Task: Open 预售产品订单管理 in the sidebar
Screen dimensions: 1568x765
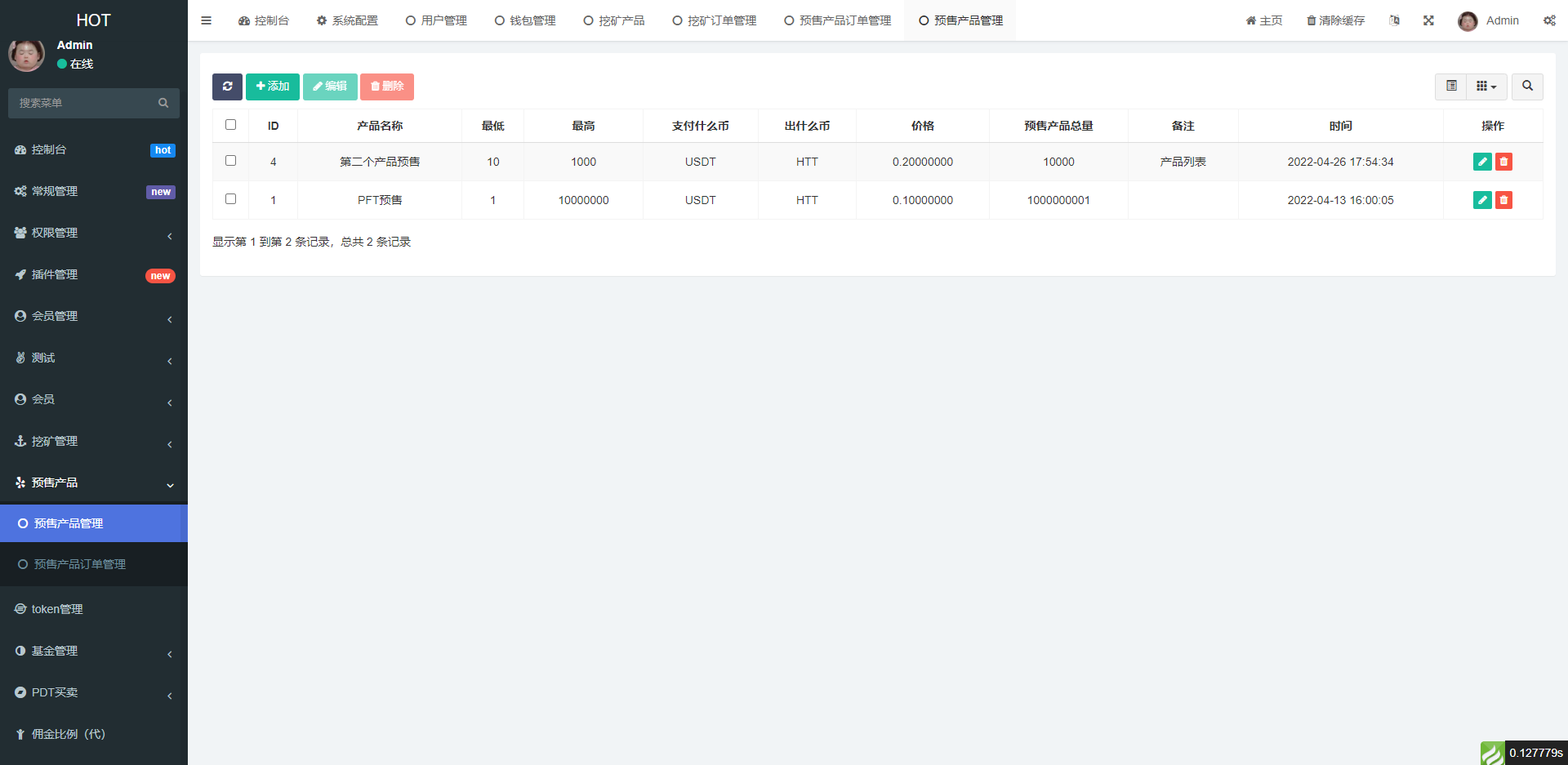Action: (79, 564)
